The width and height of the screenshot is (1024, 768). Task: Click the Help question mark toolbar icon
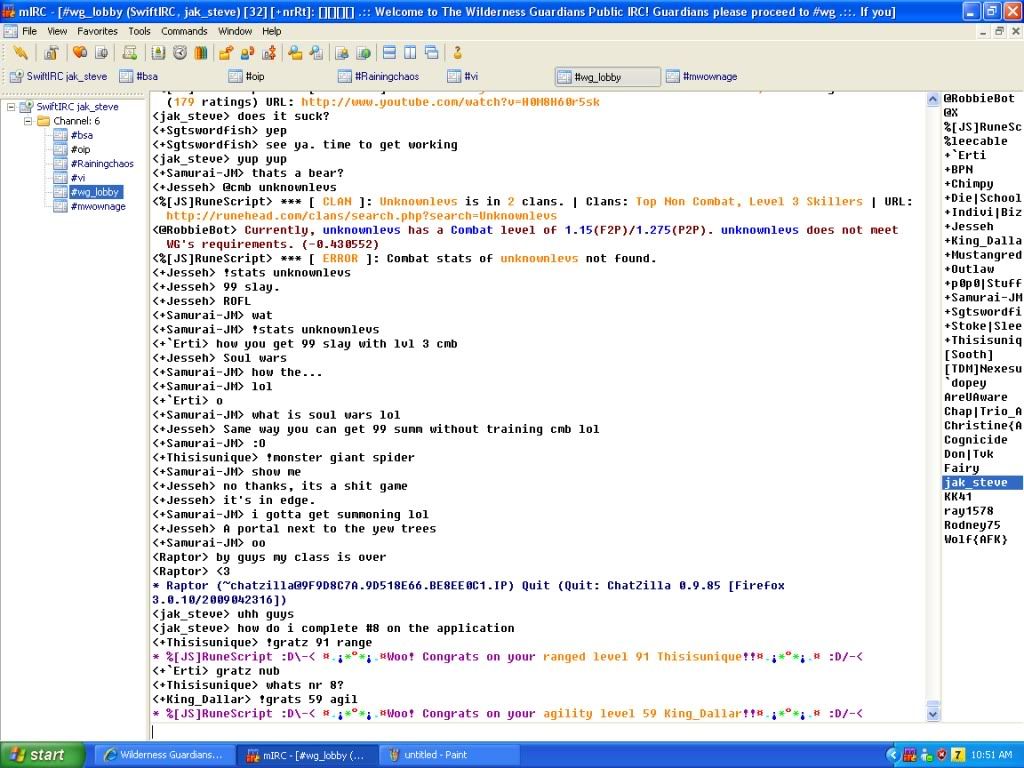(458, 53)
